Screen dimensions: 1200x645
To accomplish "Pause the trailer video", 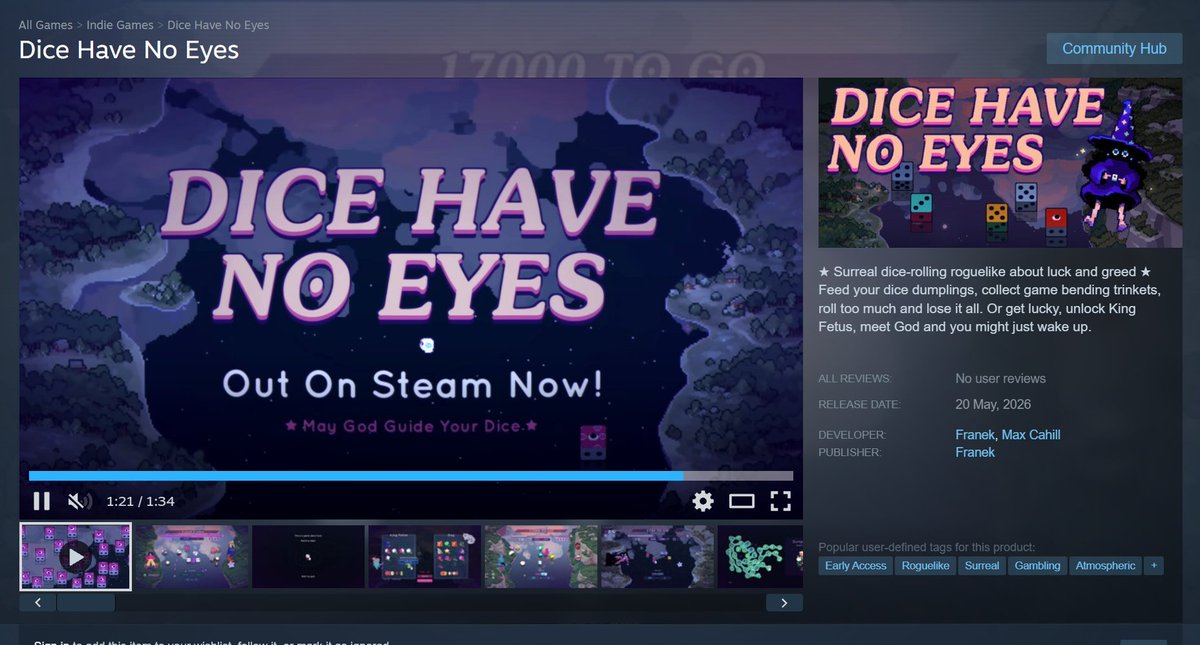I will (42, 501).
